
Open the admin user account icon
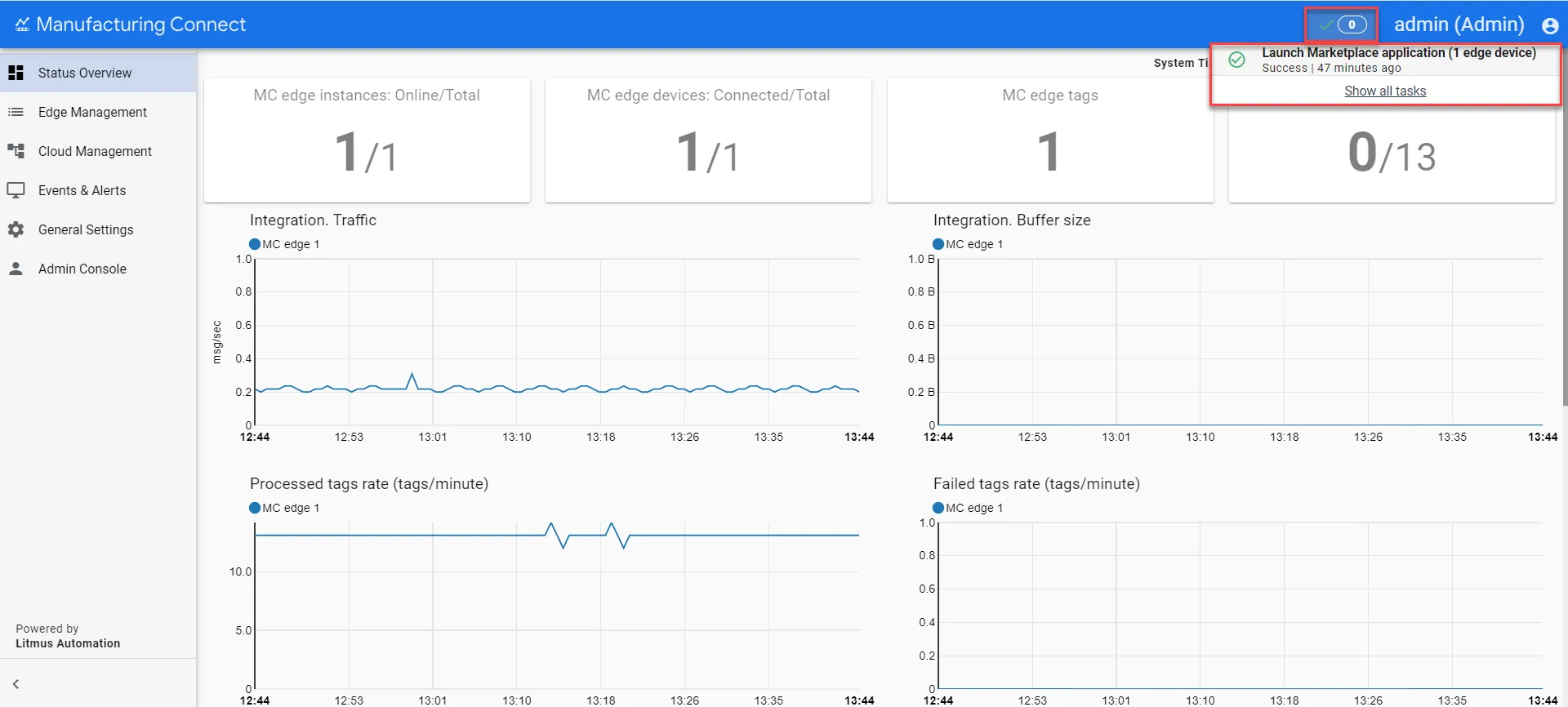[x=1550, y=25]
